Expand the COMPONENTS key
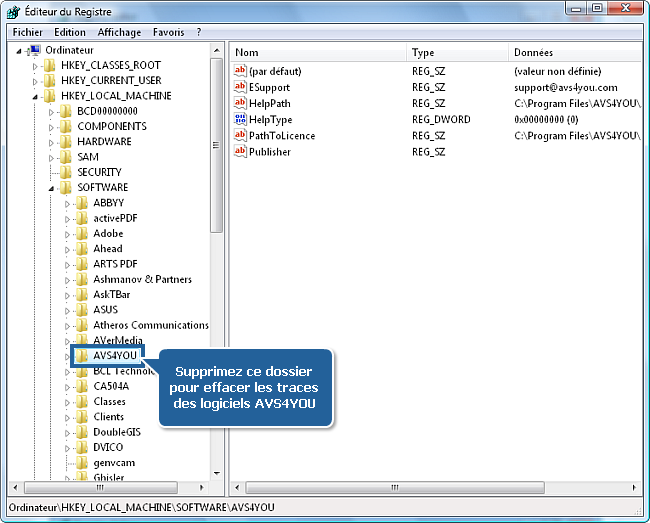 (x=51, y=127)
